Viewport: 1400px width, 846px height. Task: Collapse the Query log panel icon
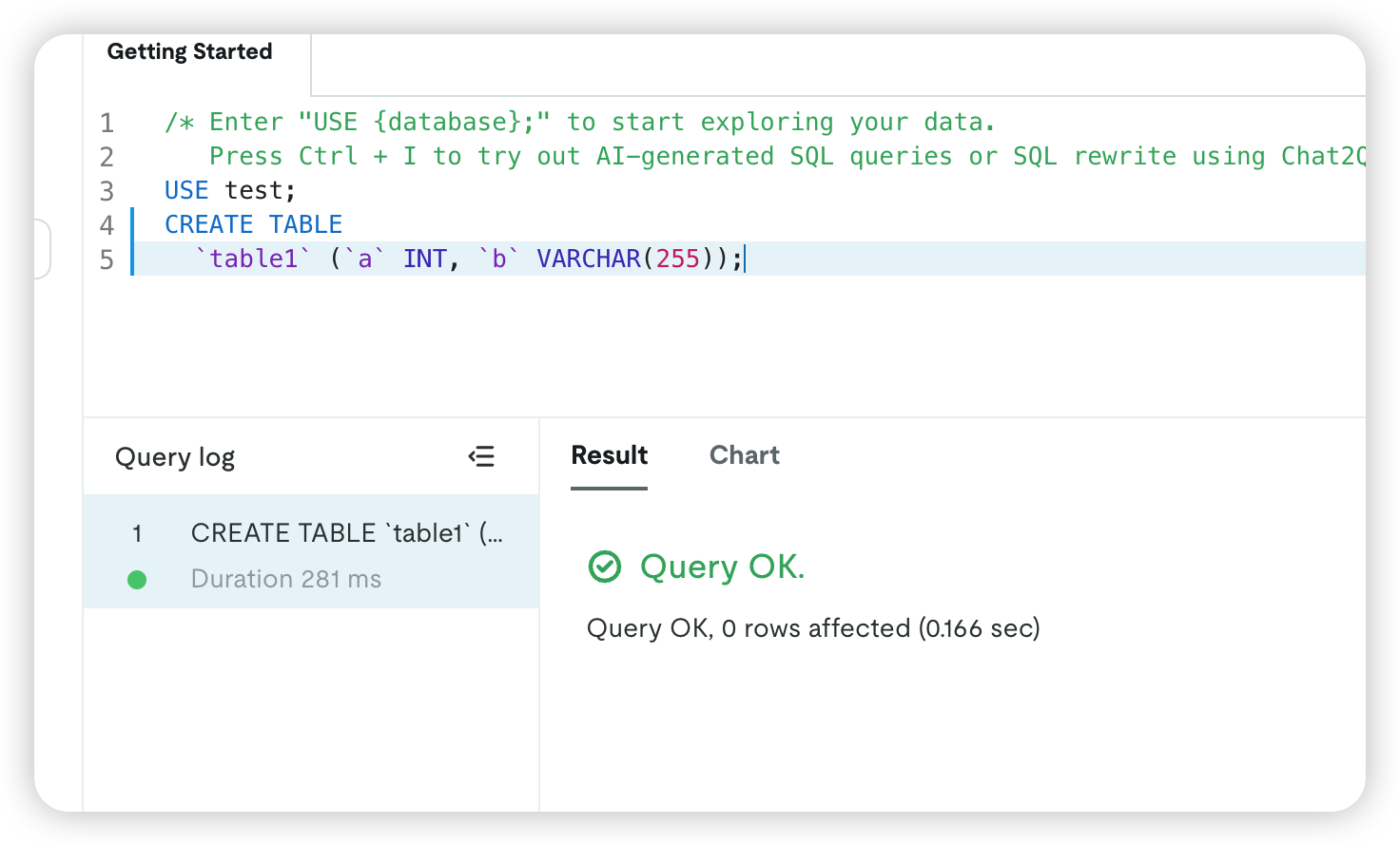point(481,457)
